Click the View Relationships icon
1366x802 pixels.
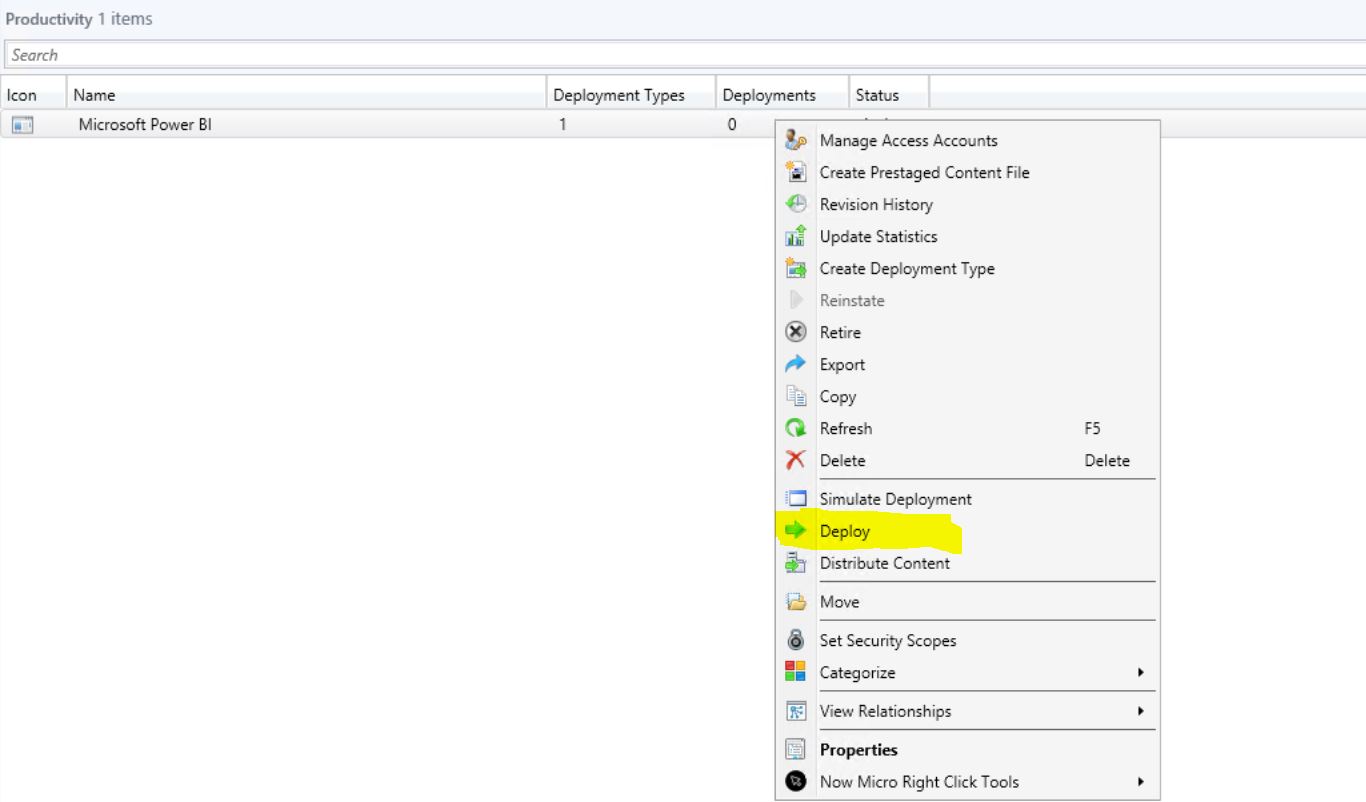click(x=796, y=711)
